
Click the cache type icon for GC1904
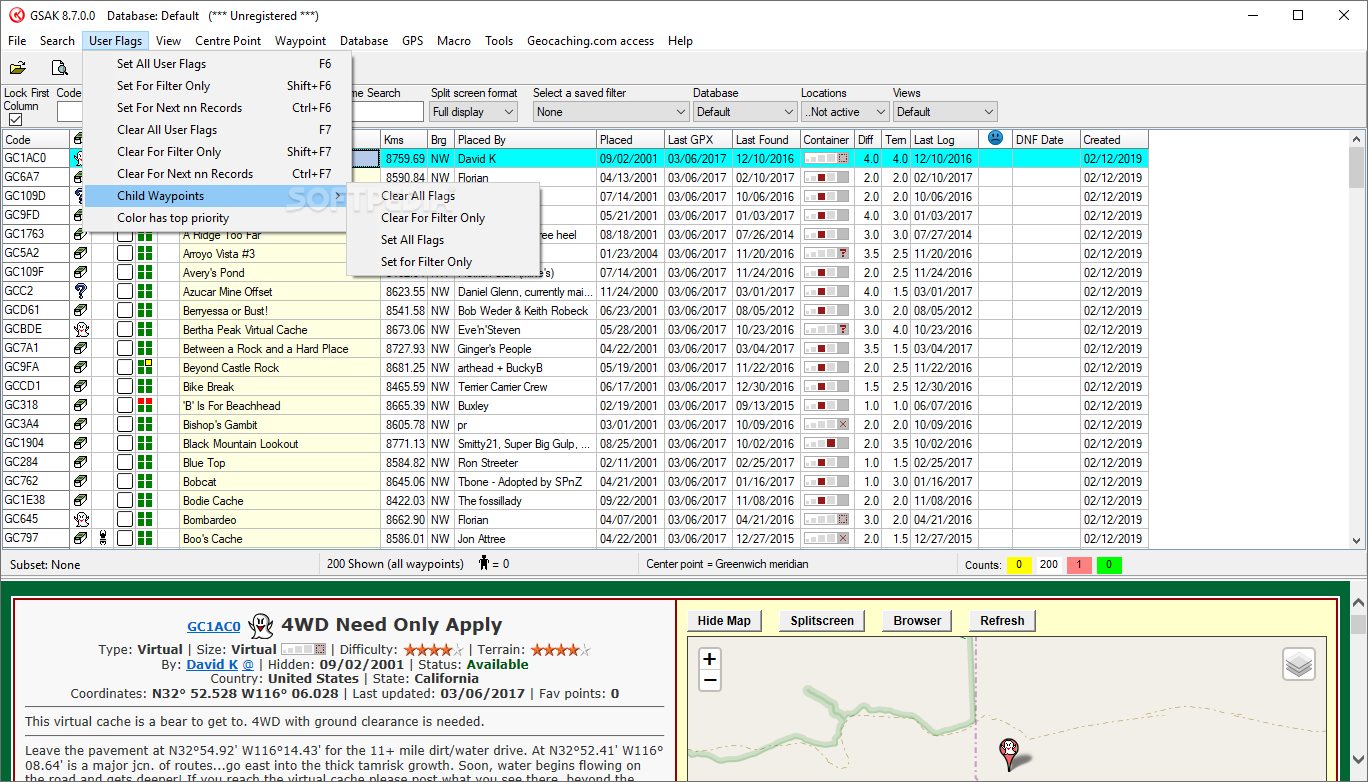pyautogui.click(x=80, y=444)
